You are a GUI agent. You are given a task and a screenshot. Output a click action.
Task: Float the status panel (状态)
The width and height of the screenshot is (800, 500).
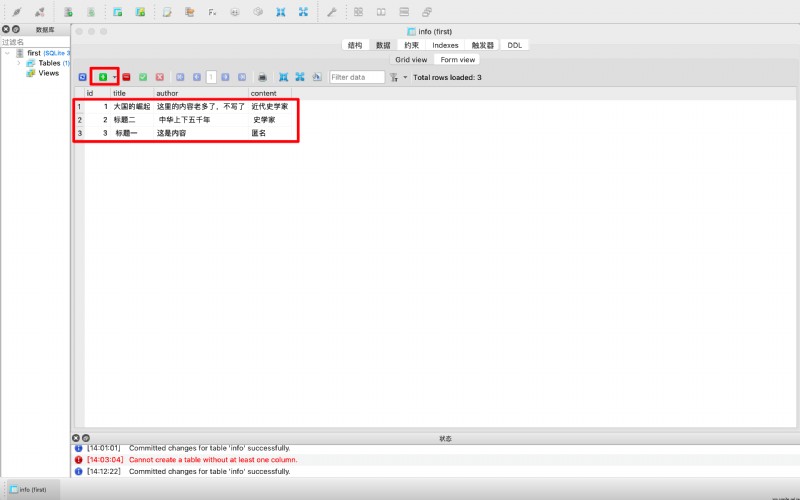86,438
